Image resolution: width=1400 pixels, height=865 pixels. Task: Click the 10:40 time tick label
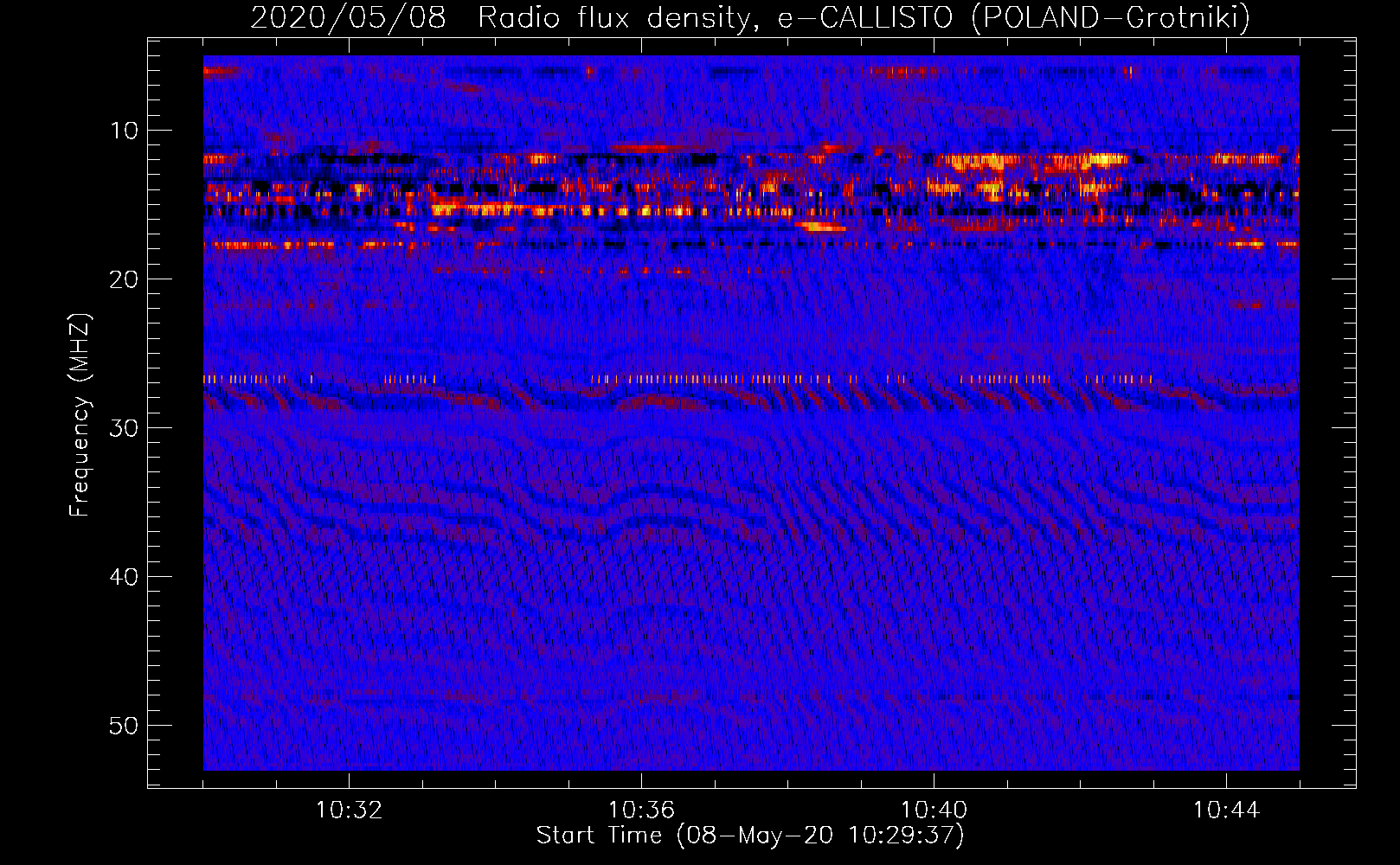click(934, 811)
